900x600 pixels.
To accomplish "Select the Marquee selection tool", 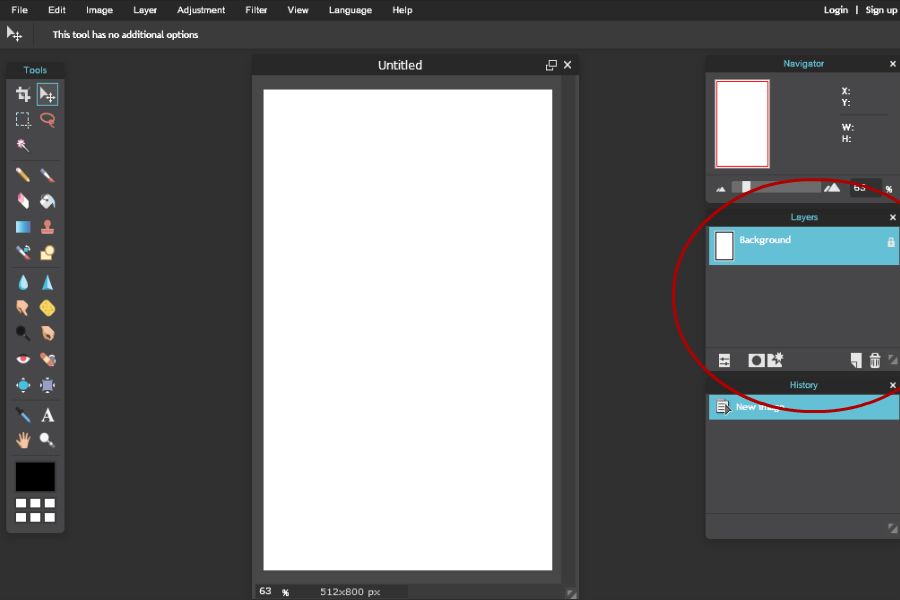I will [x=23, y=119].
